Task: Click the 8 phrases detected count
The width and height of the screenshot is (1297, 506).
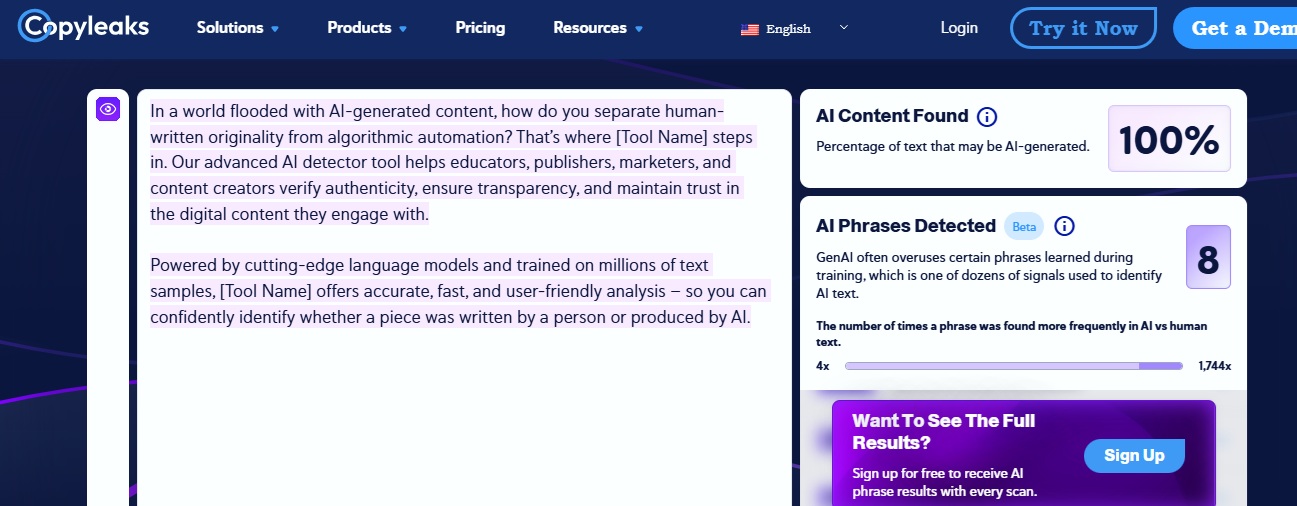Action: [1208, 258]
